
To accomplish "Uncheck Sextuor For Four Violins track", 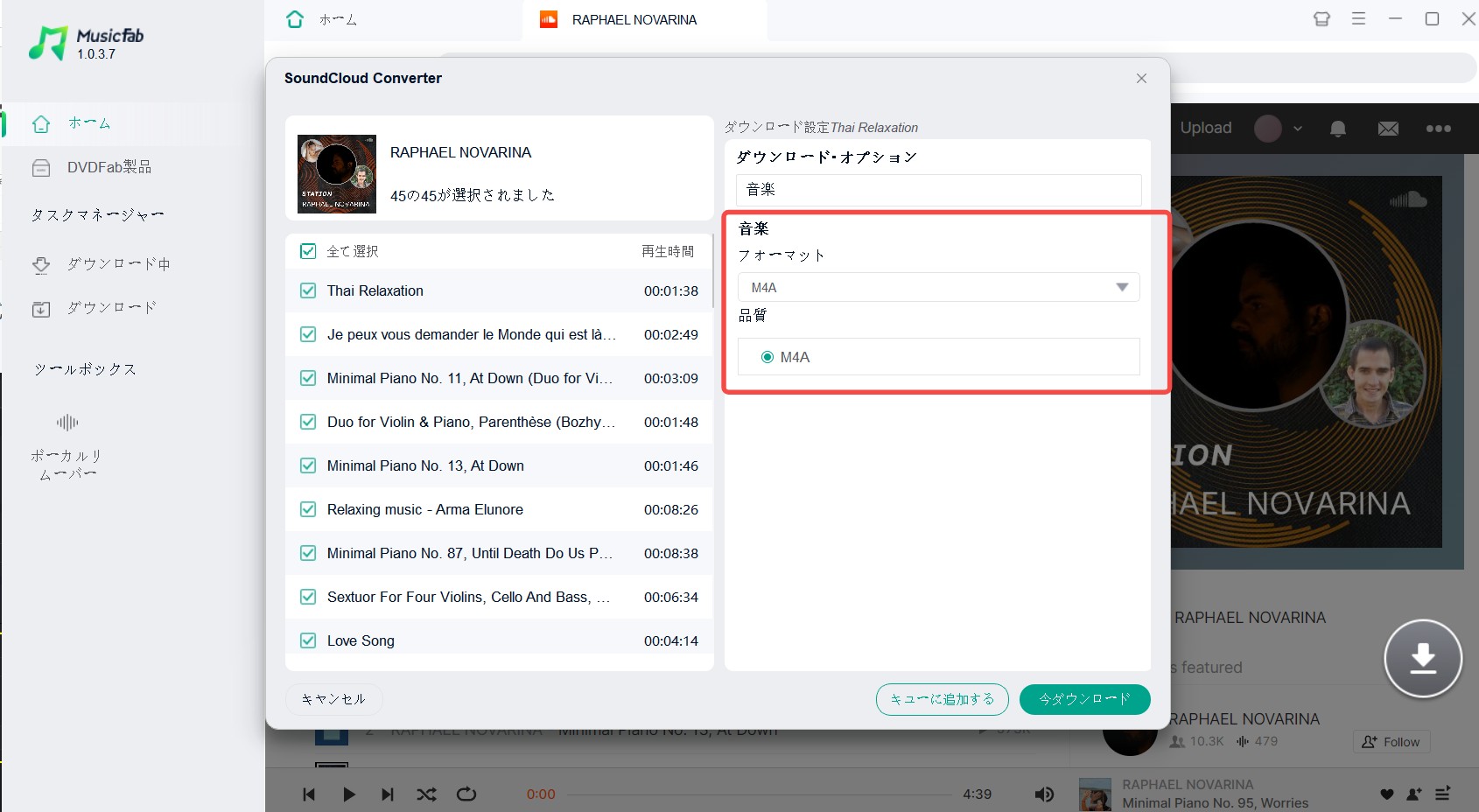I will (x=308, y=597).
